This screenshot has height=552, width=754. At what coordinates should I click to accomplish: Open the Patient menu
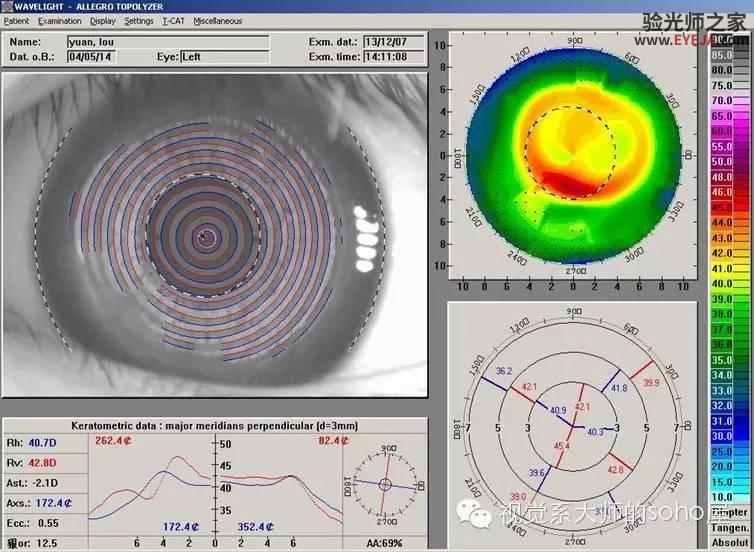[x=16, y=21]
